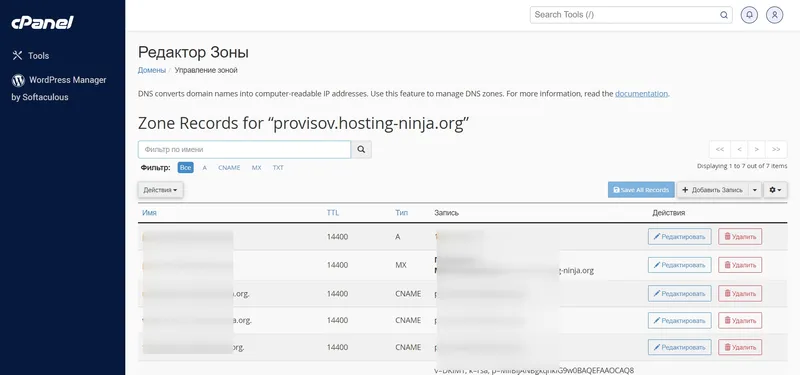Open the notifications bell
This screenshot has width=800, height=375.
749,15
